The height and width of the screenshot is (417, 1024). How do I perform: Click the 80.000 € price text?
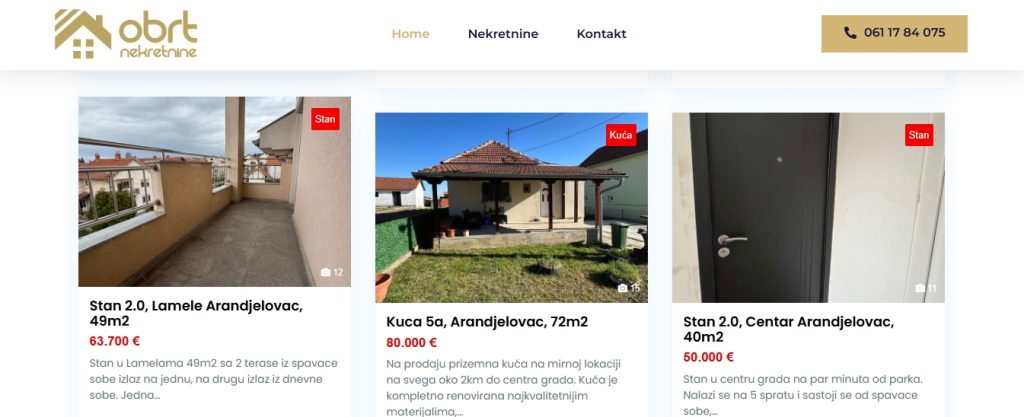click(x=411, y=343)
